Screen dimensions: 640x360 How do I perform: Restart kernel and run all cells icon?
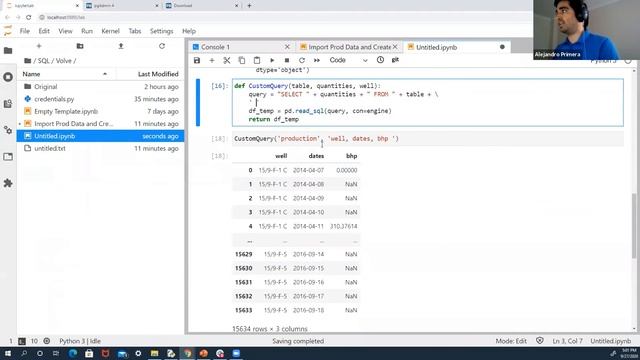pyautogui.click(x=317, y=60)
